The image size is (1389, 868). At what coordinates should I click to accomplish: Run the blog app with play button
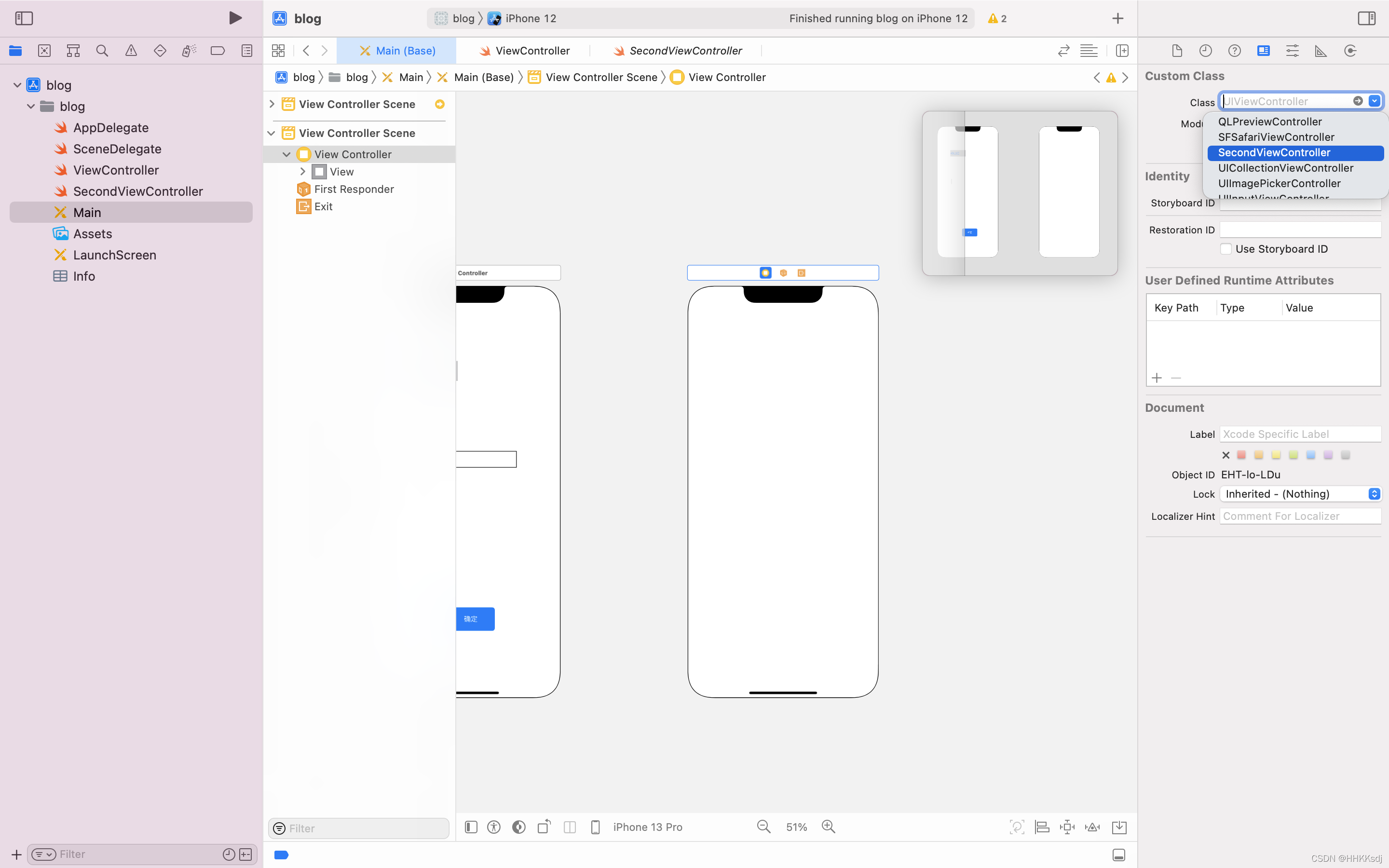click(x=235, y=18)
